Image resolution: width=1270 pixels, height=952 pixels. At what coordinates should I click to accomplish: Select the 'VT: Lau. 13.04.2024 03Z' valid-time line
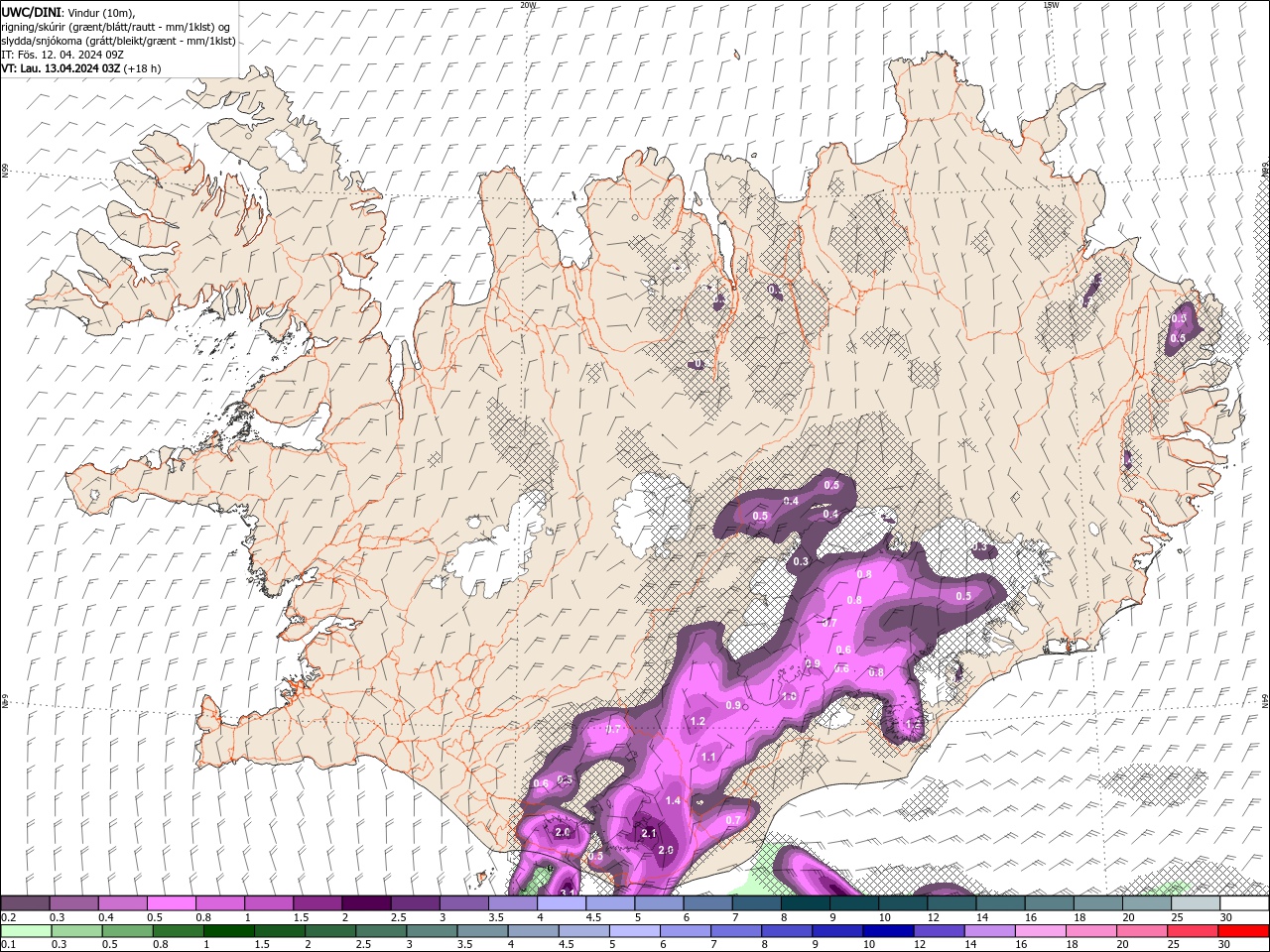click(x=61, y=68)
